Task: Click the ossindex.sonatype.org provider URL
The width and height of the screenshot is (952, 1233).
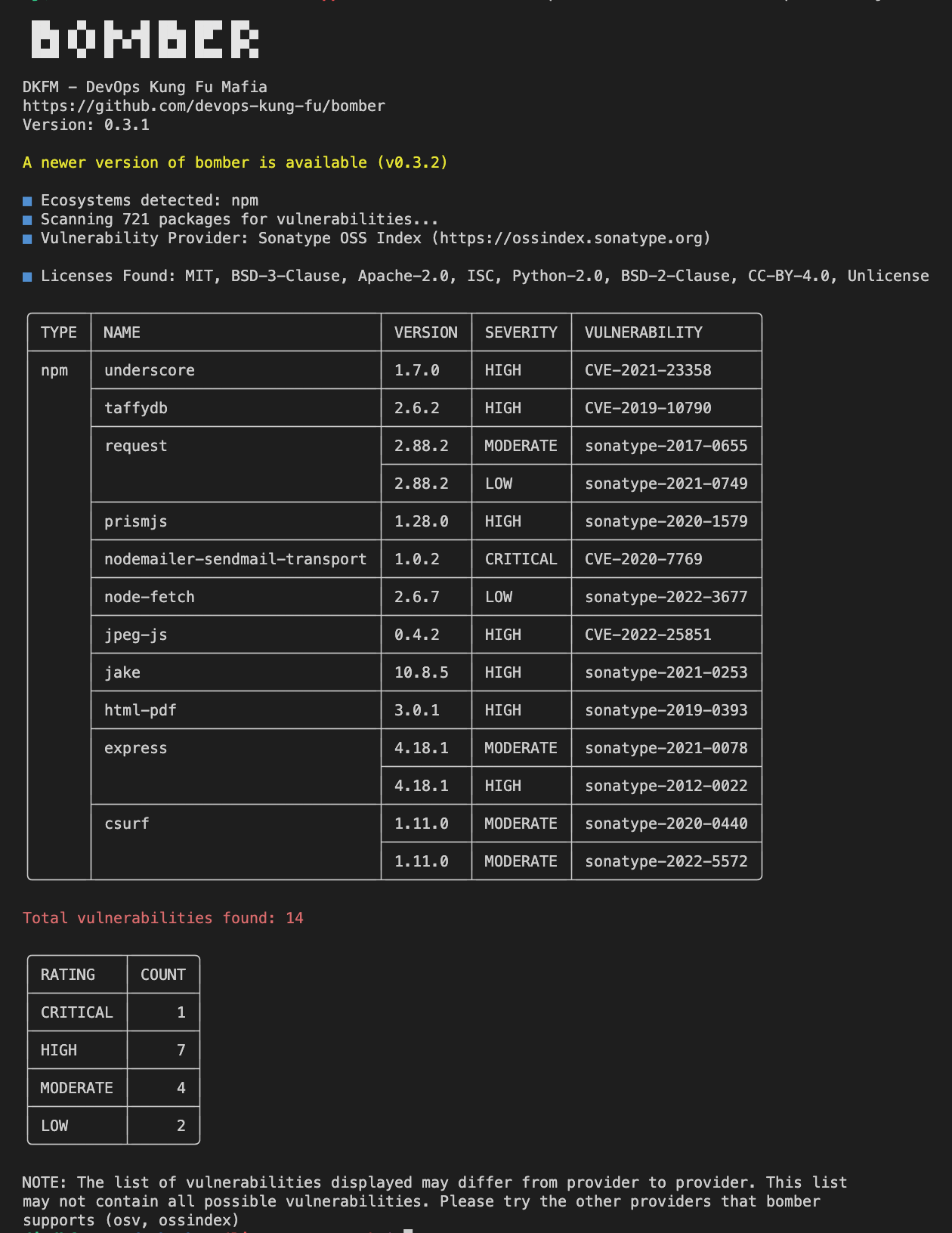Action: [x=571, y=238]
